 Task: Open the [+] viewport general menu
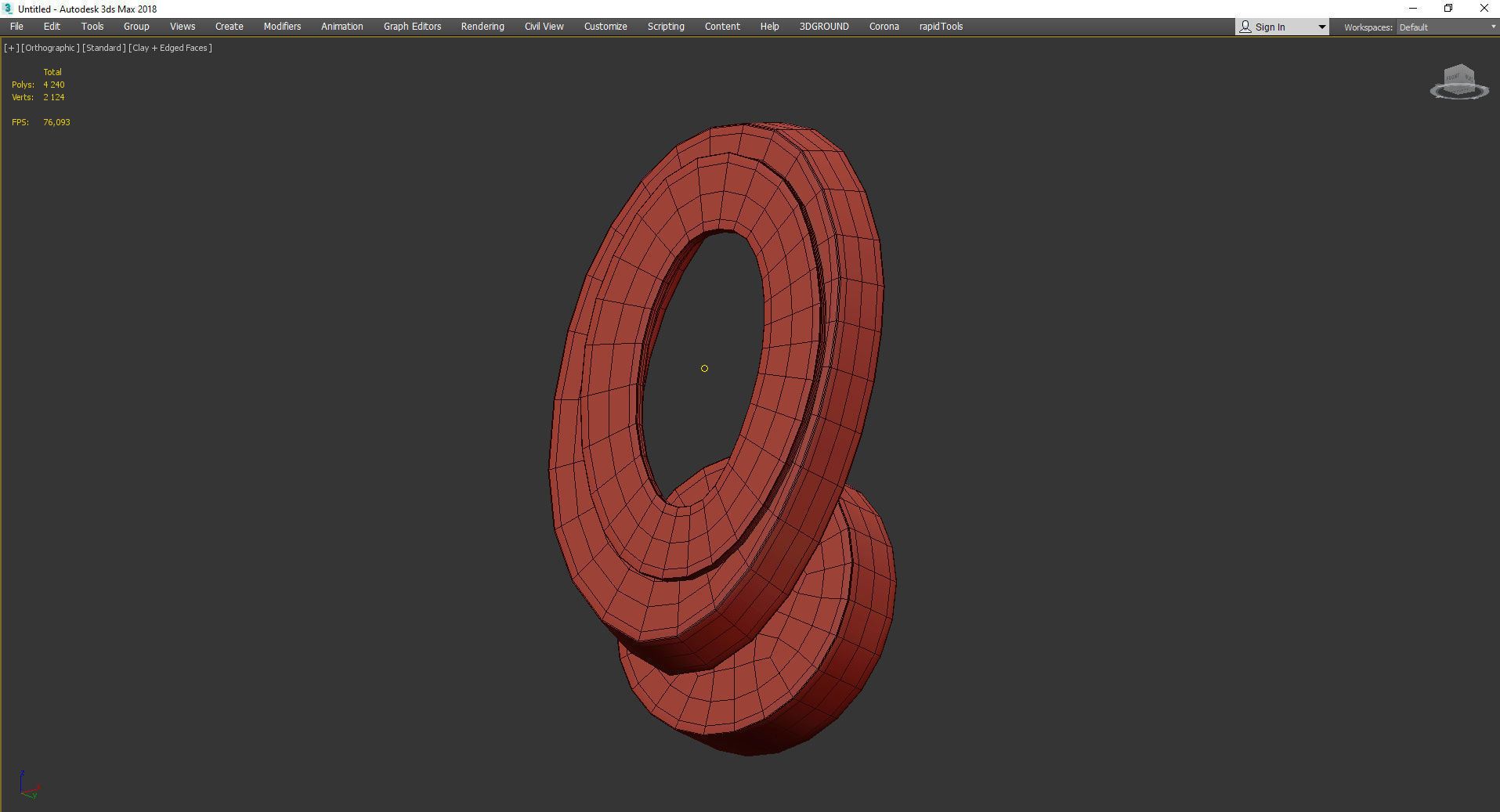[x=11, y=48]
